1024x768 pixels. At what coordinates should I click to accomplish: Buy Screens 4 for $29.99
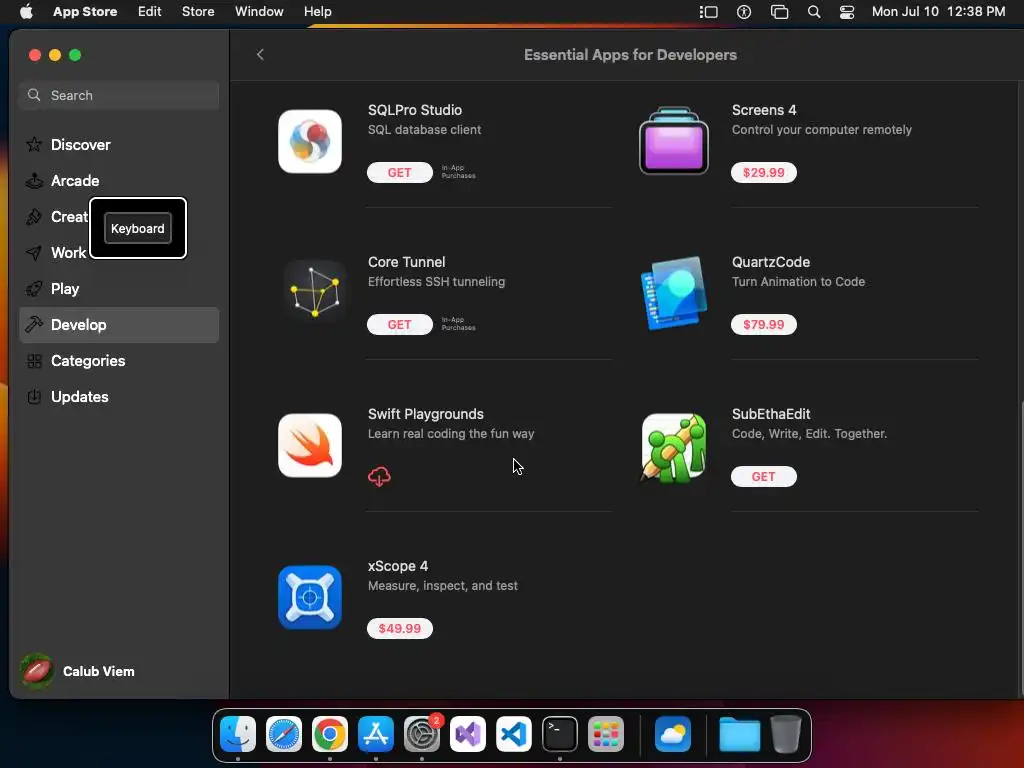[x=763, y=172]
